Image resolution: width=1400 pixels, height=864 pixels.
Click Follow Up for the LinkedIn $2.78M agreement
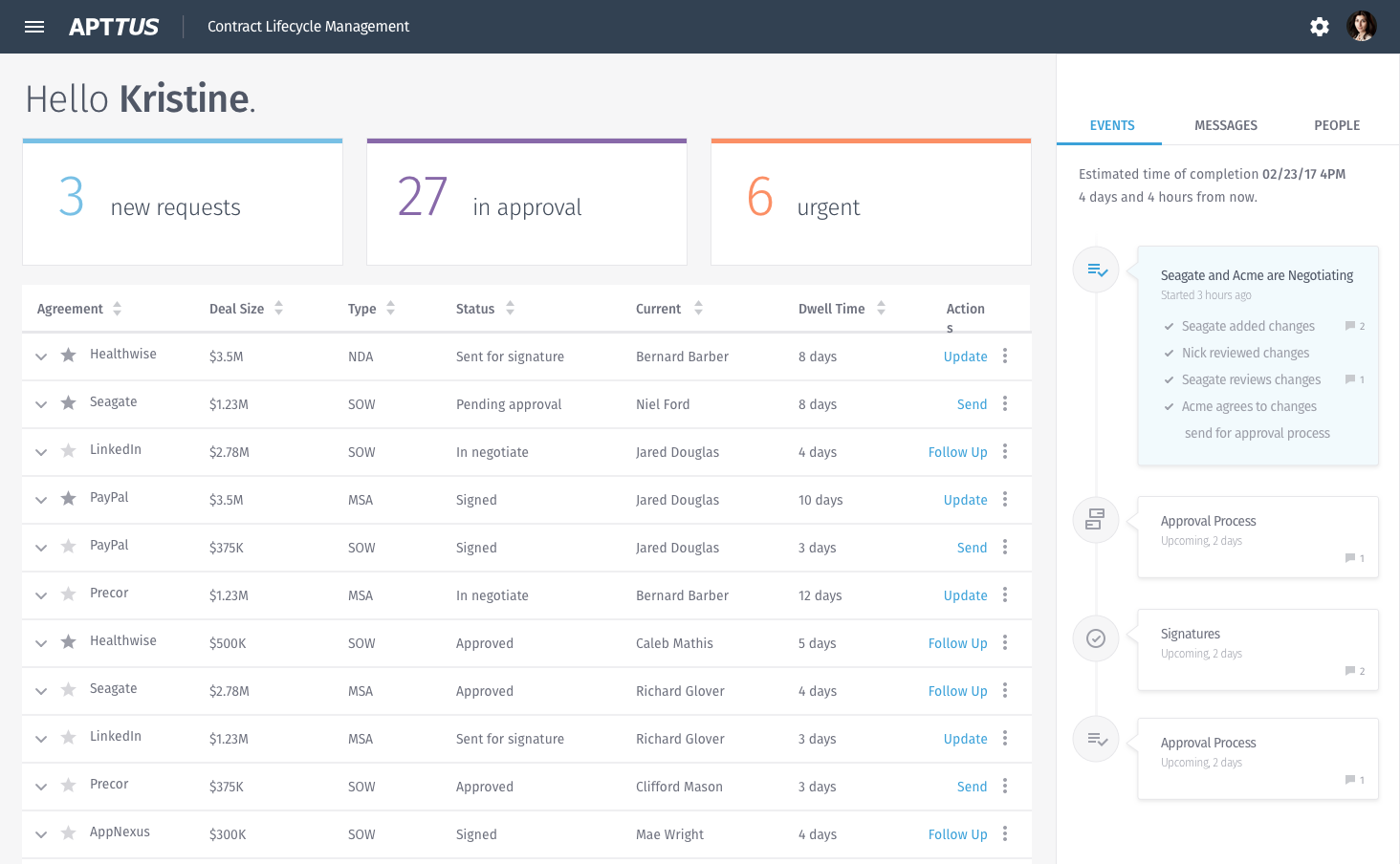(x=958, y=452)
